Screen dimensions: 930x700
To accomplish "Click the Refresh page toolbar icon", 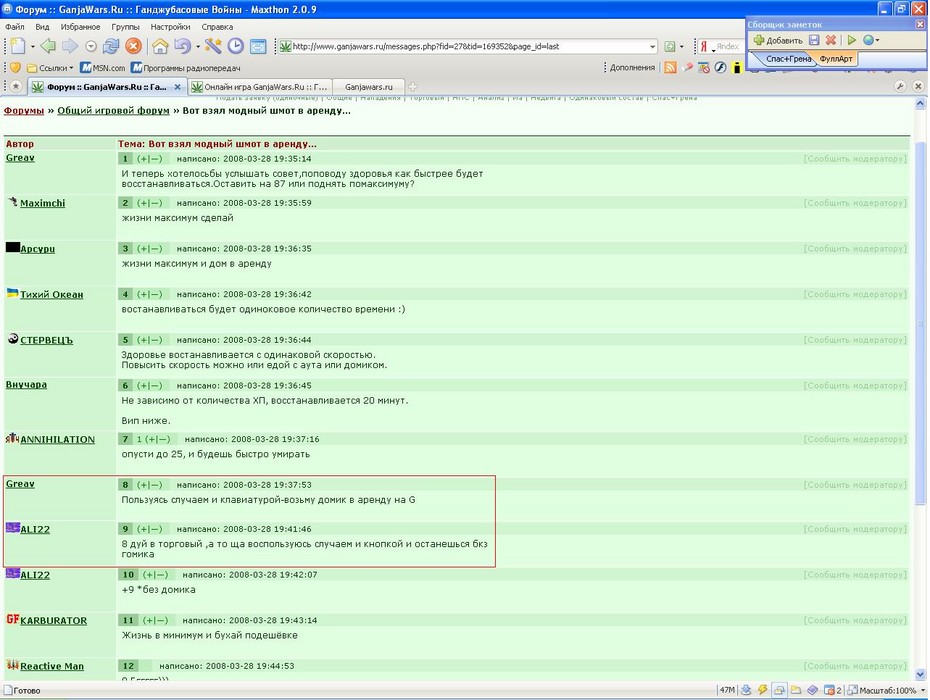I will click(111, 46).
